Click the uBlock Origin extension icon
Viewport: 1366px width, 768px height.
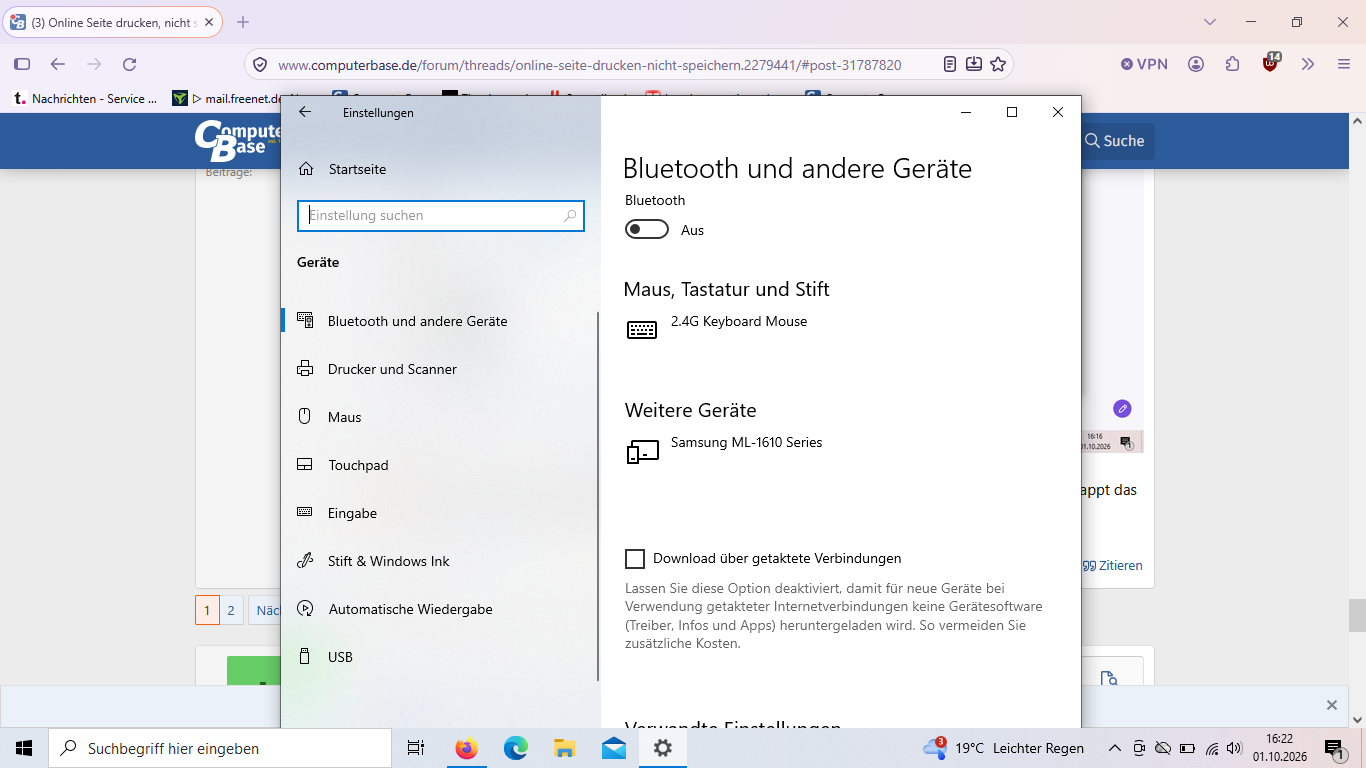(x=1270, y=63)
